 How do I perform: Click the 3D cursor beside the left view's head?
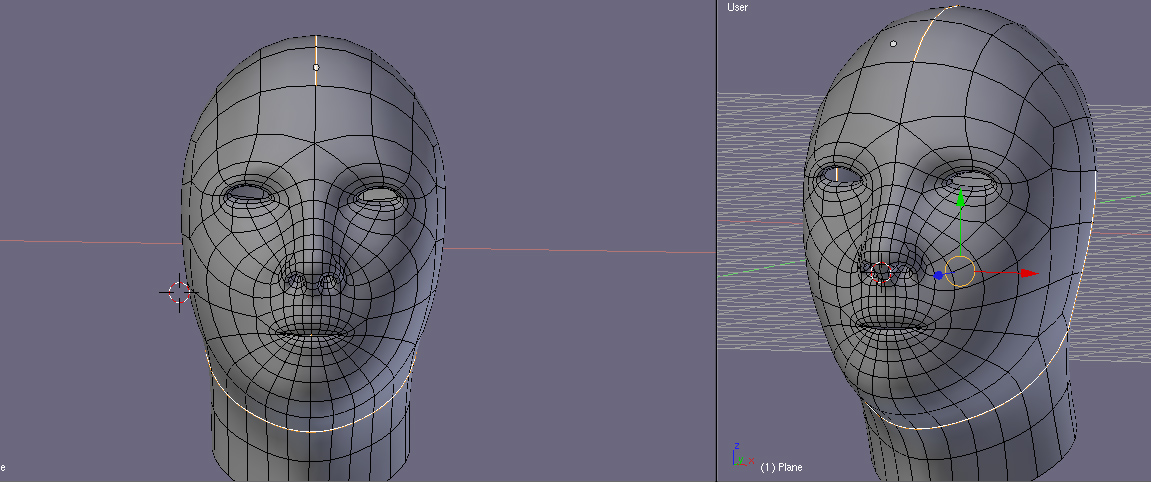[180, 292]
